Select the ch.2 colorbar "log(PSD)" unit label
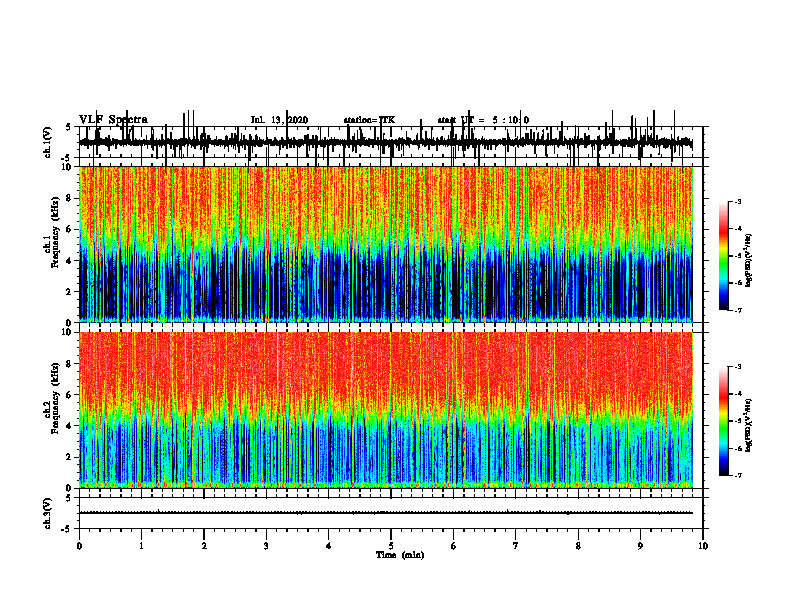Image resolution: width=792 pixels, height=612 pixels. click(749, 424)
